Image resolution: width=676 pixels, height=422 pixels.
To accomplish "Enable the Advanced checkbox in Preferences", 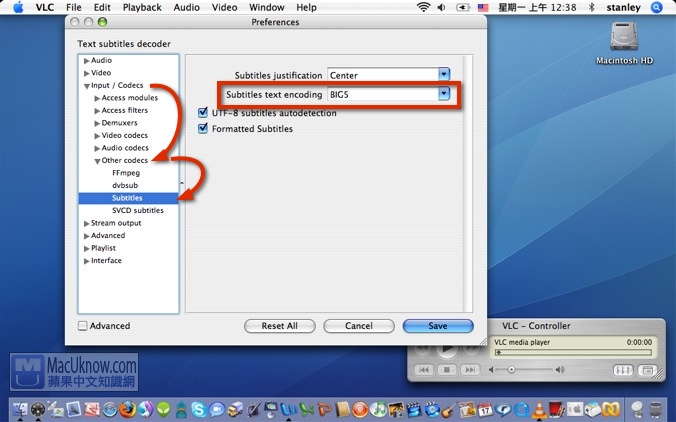I will (82, 326).
